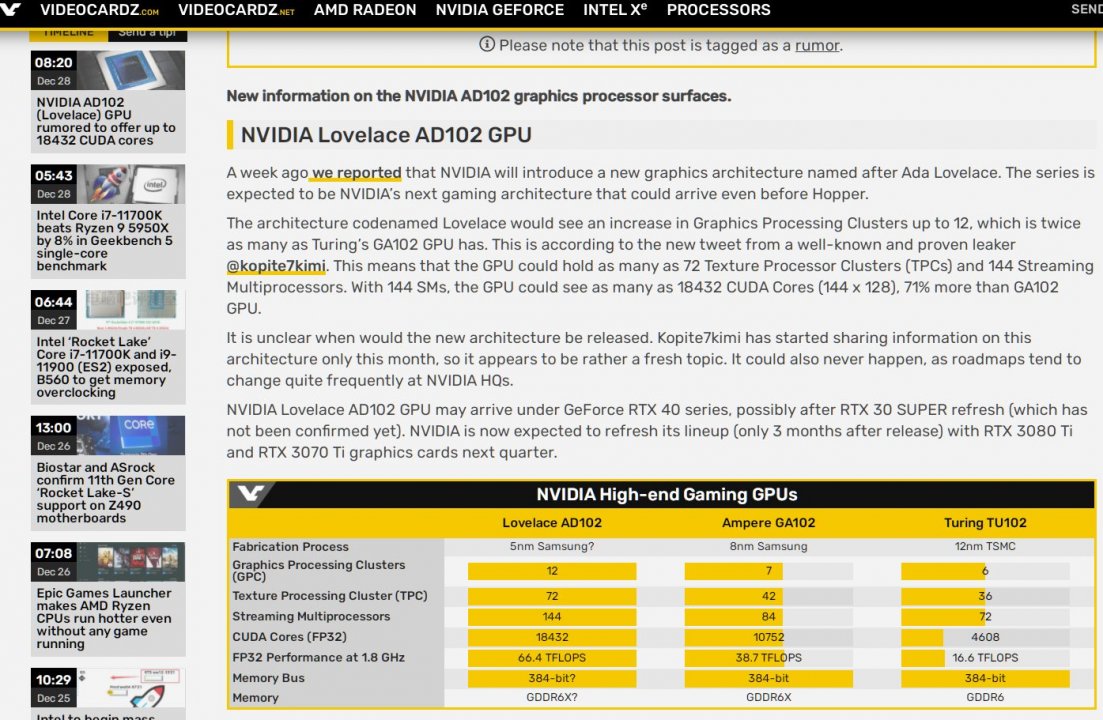Click the VideoCardz bird logo icon
The height and width of the screenshot is (720, 1103).
click(x=14, y=10)
